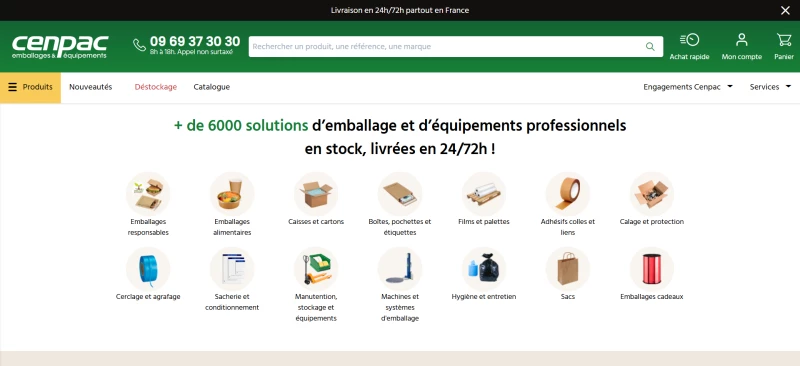Click the search magnifier icon
The height and width of the screenshot is (366, 800).
[x=650, y=46]
